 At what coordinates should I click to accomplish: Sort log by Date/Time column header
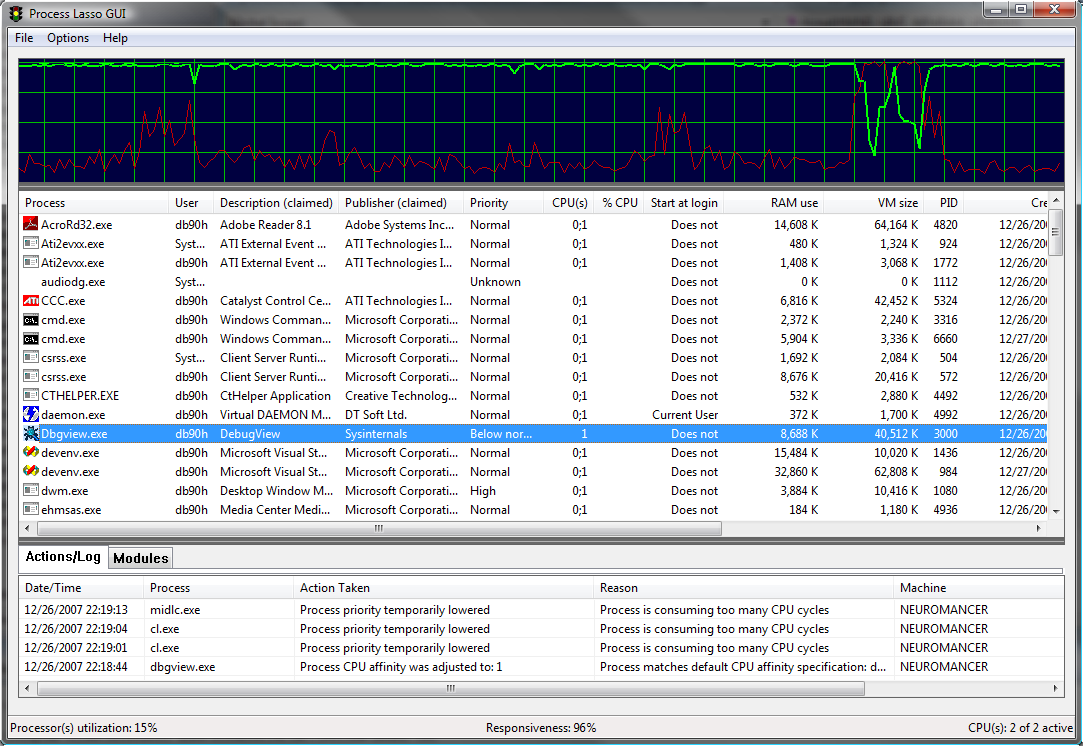pos(82,588)
